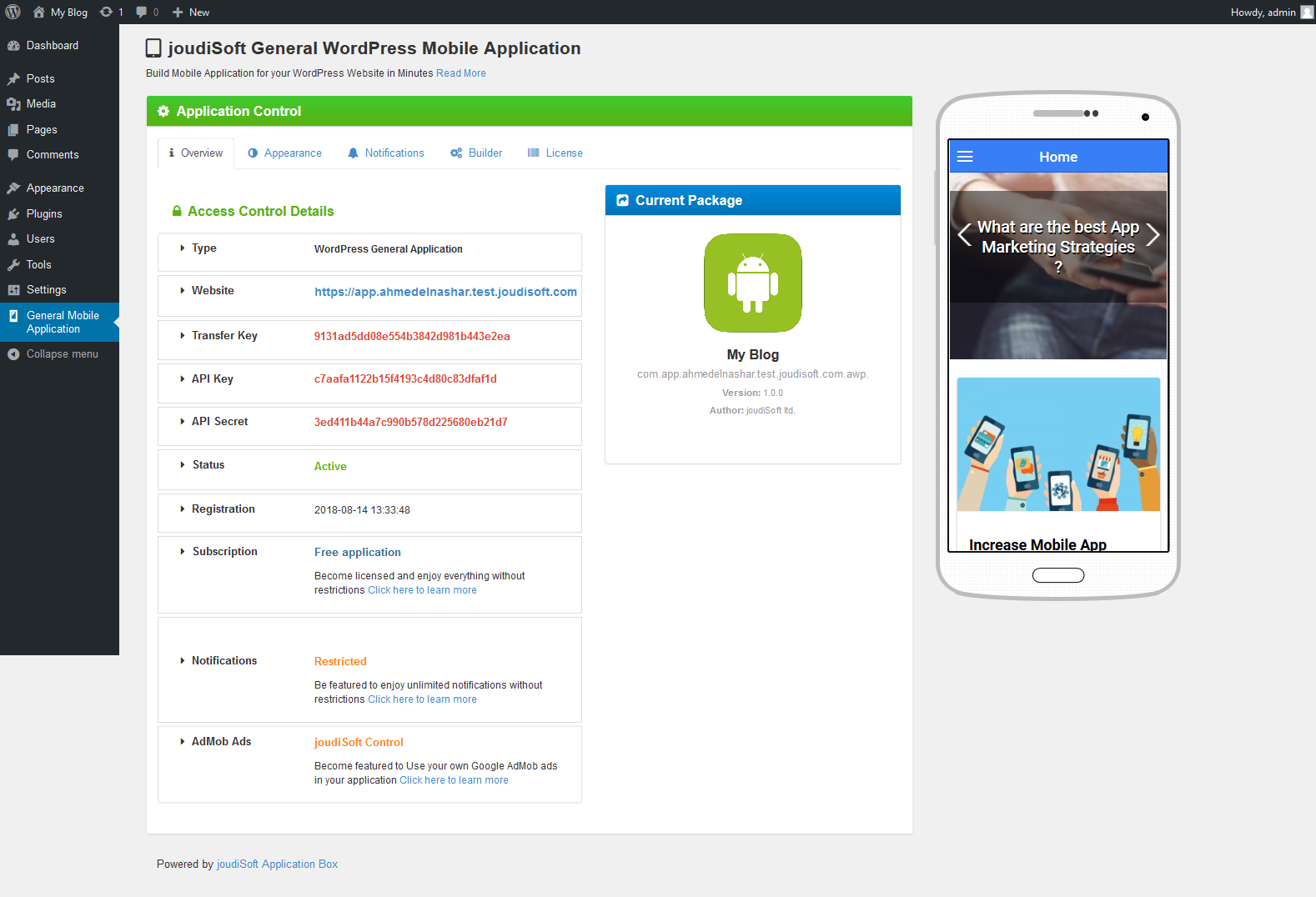1316x897 pixels.
Task: Open Posts in the sidebar menu
Action: 59,79
